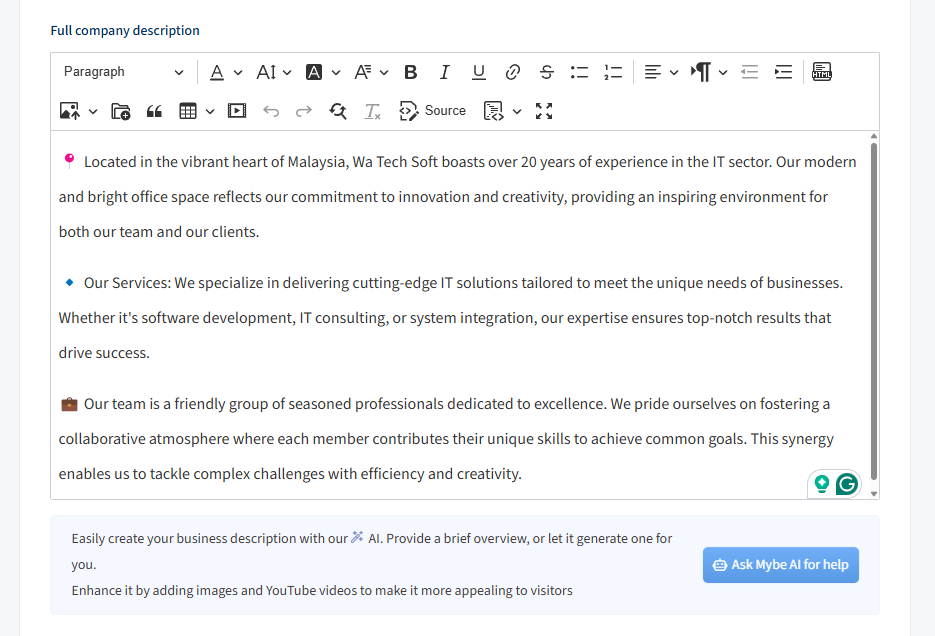Click the undo arrow
This screenshot has height=636, width=935.
point(271,111)
